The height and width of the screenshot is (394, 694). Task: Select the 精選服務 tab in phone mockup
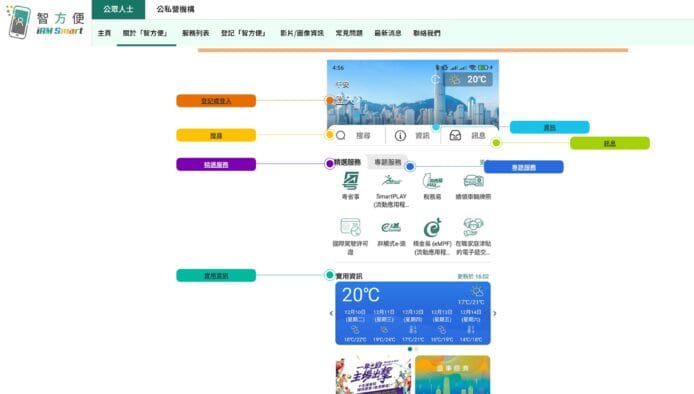click(347, 162)
